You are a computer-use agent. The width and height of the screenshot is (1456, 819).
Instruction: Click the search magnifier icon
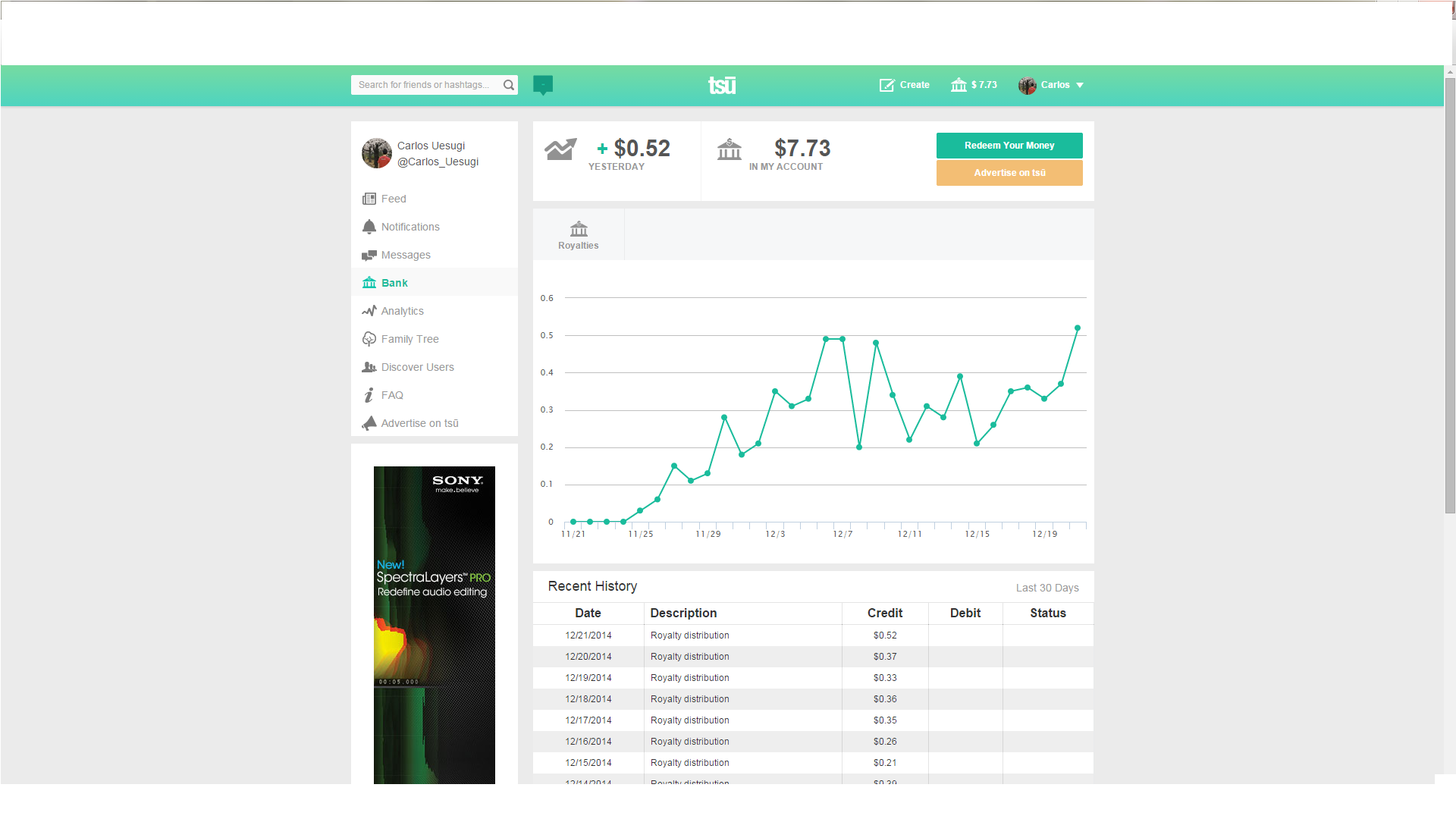click(x=509, y=85)
